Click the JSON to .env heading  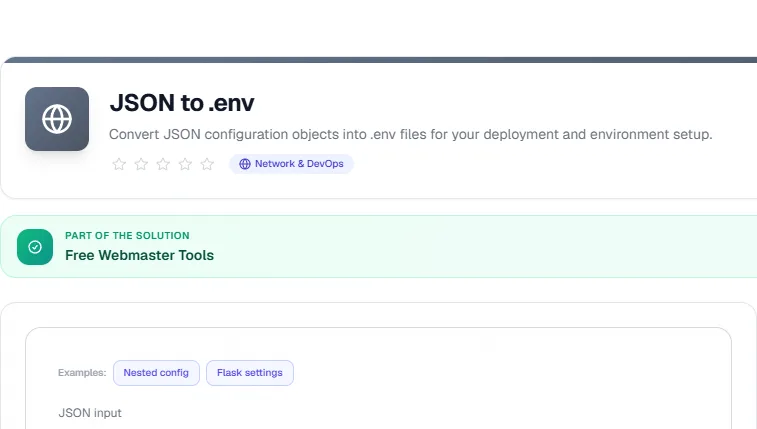point(182,103)
